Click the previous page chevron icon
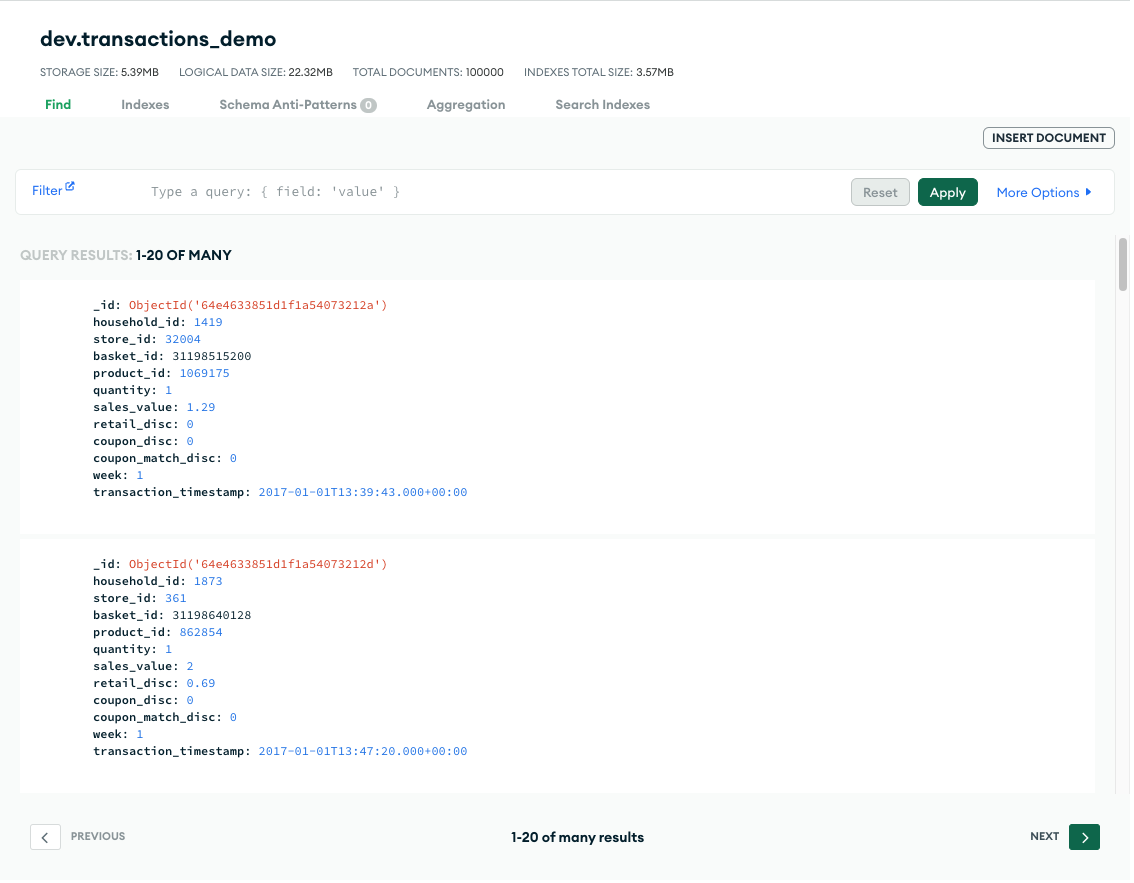The height and width of the screenshot is (883, 1134). click(45, 837)
